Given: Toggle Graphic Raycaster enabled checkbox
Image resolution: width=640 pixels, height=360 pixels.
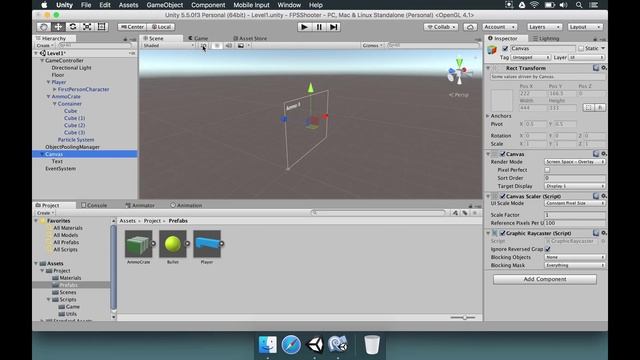Looking at the screenshot, I should point(502,233).
